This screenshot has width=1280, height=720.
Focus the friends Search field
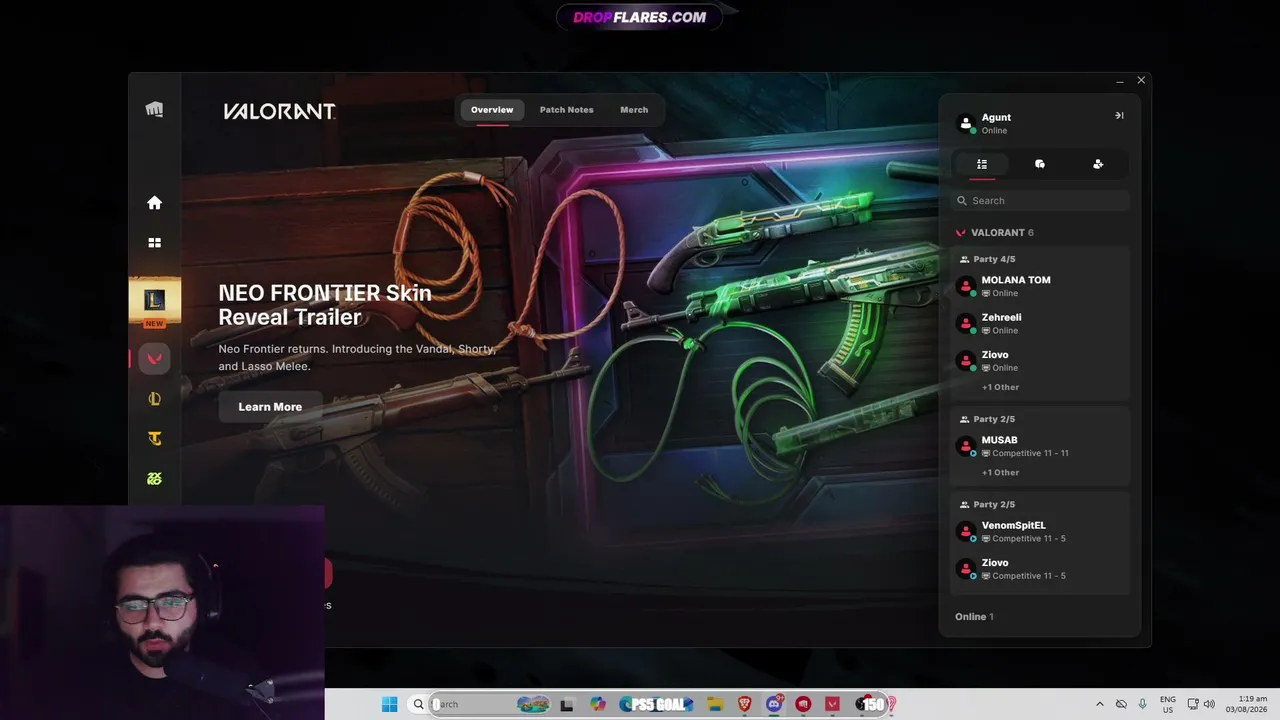tap(1040, 201)
